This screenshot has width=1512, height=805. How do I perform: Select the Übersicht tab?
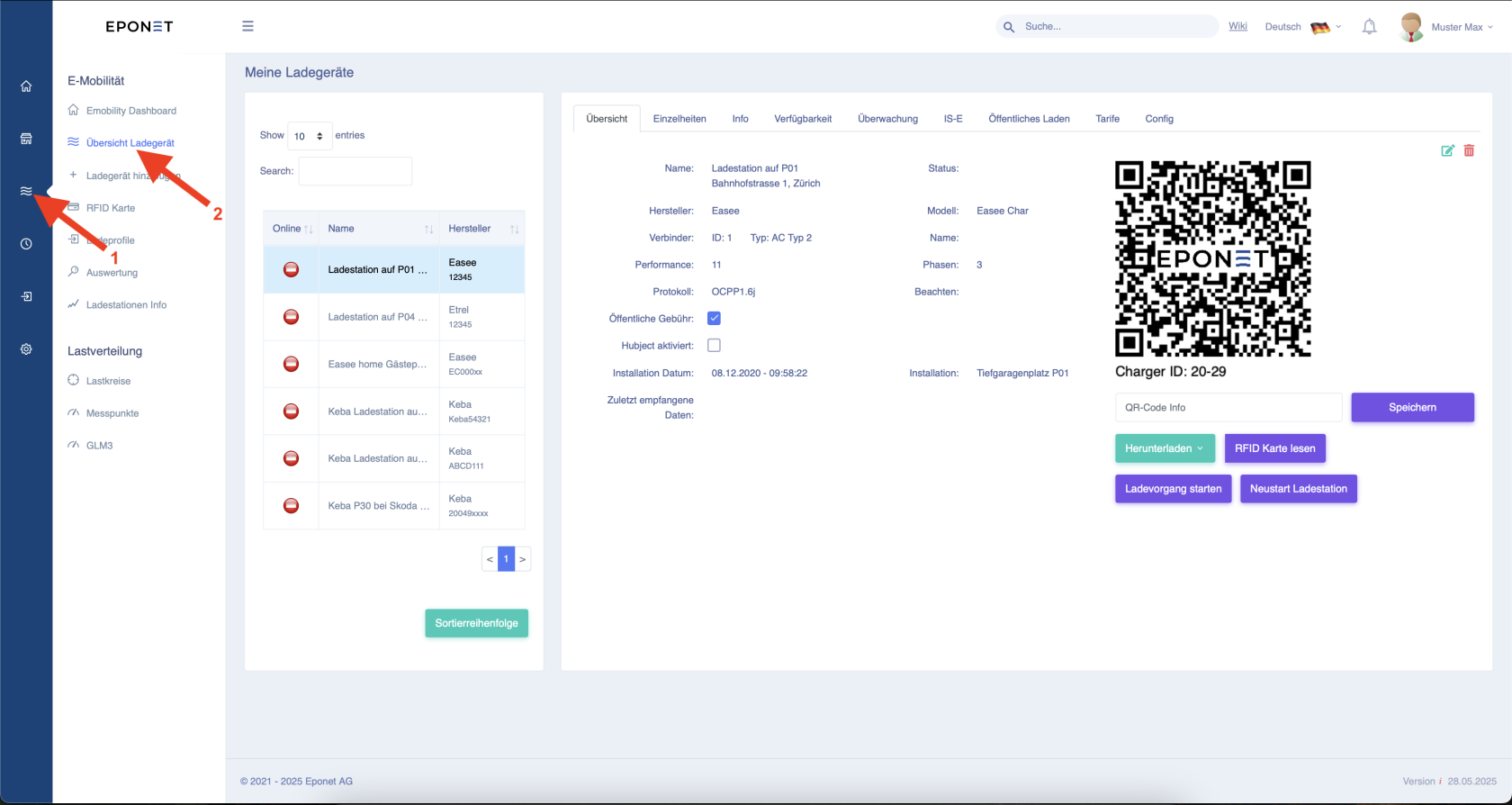(607, 119)
